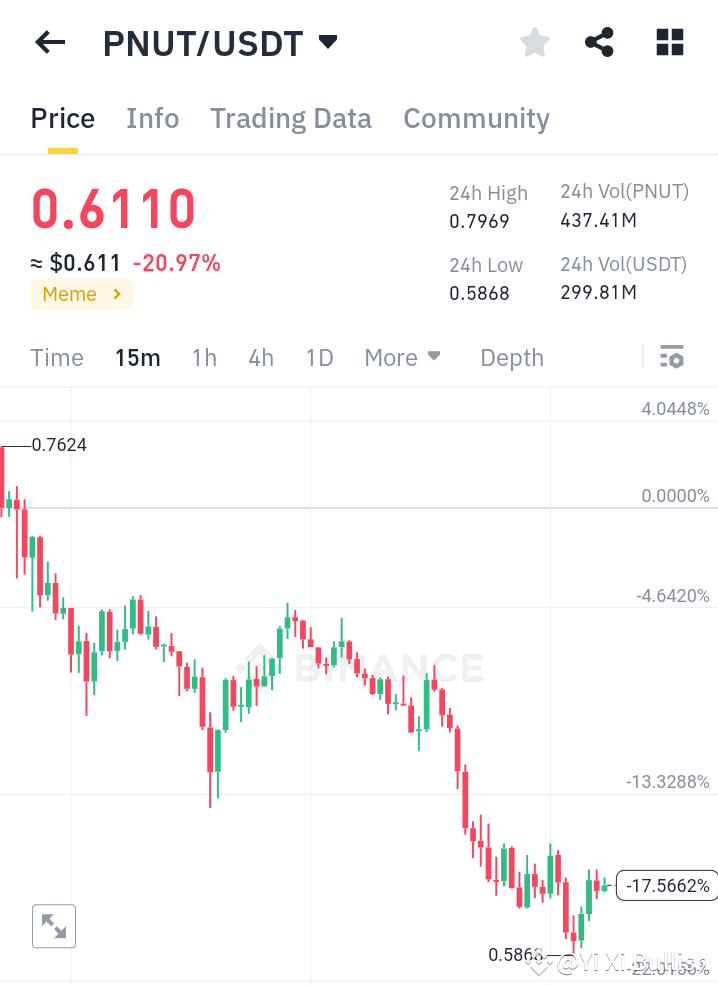Share the PNUT/USDT chart

point(599,42)
